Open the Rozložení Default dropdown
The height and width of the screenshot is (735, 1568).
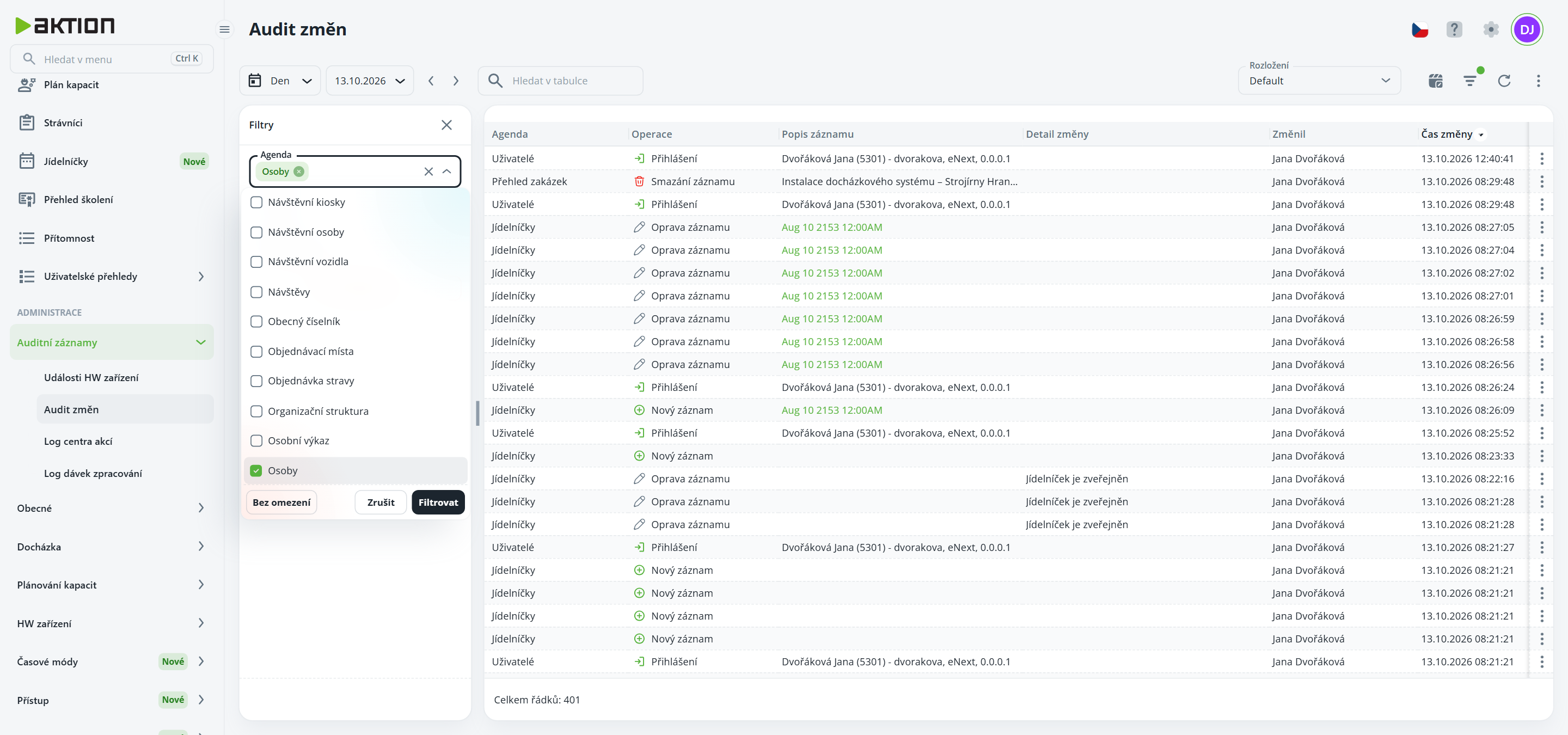(1319, 81)
